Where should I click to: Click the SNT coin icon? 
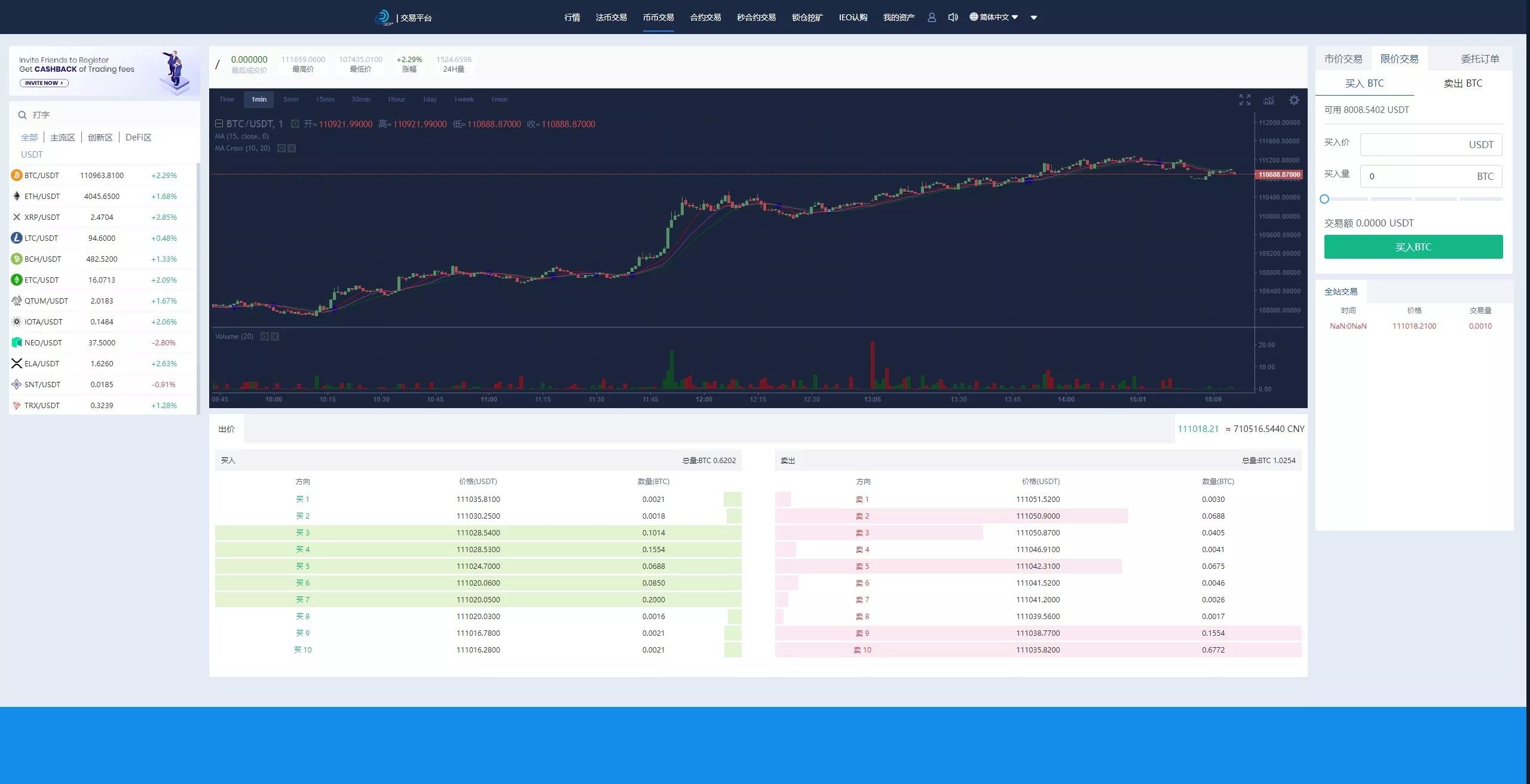coord(17,384)
